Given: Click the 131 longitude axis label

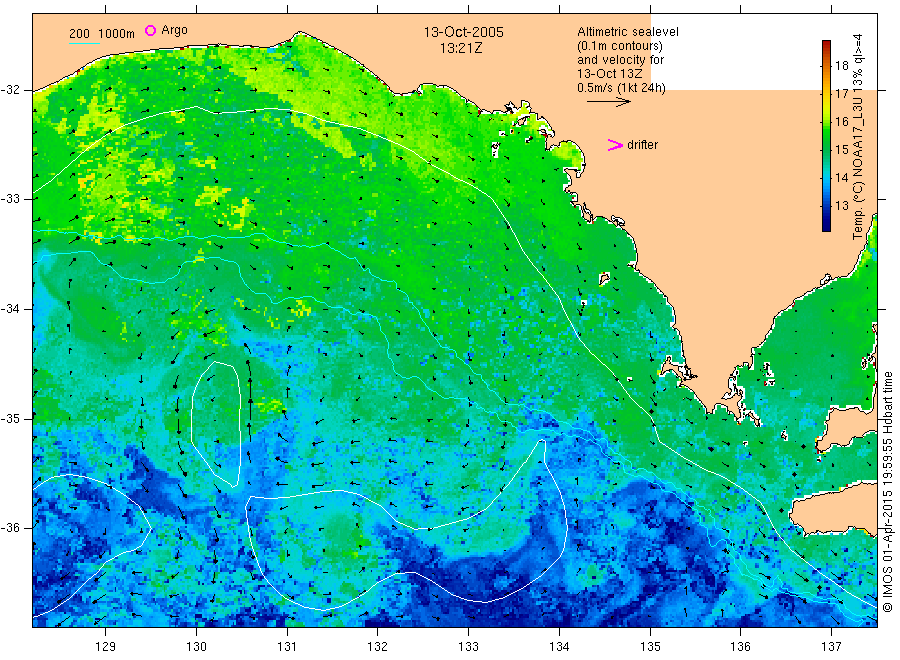Looking at the screenshot, I should (287, 646).
